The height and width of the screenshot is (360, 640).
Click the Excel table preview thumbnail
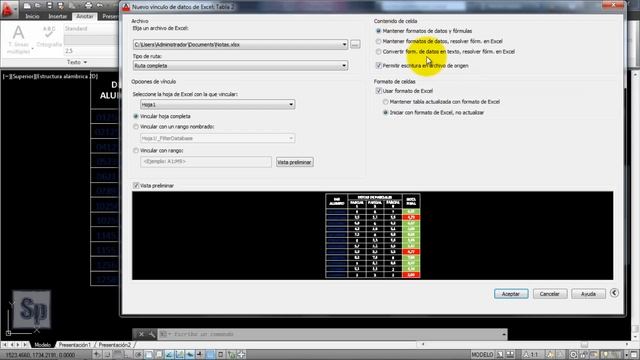coord(373,236)
